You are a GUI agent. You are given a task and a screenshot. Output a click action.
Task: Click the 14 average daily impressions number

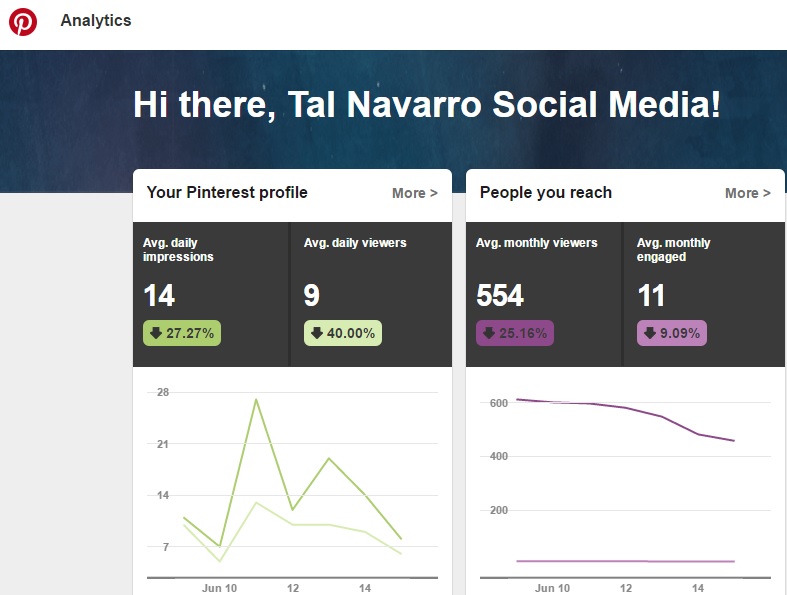(159, 296)
